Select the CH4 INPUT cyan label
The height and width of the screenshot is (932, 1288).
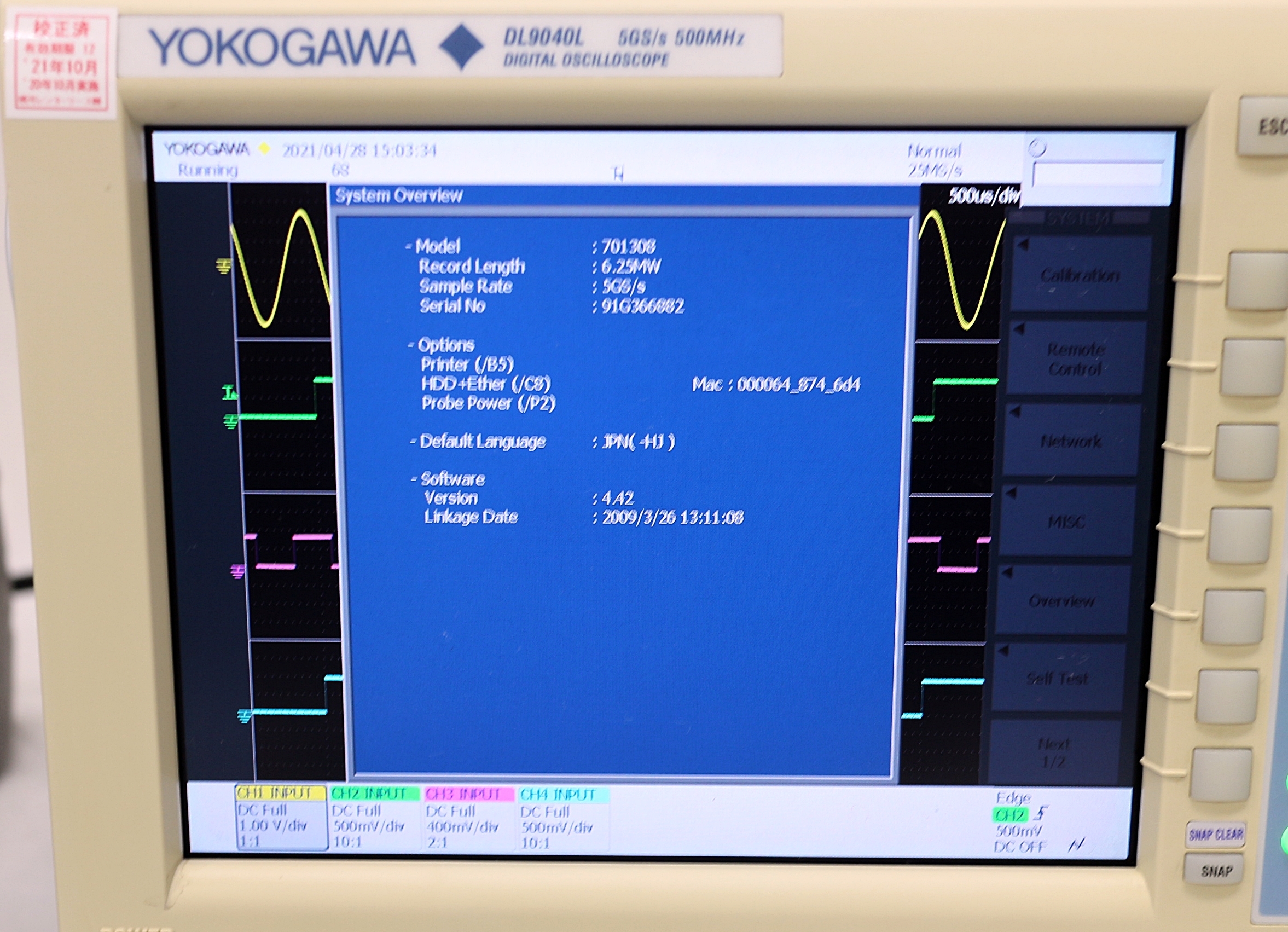point(564,794)
